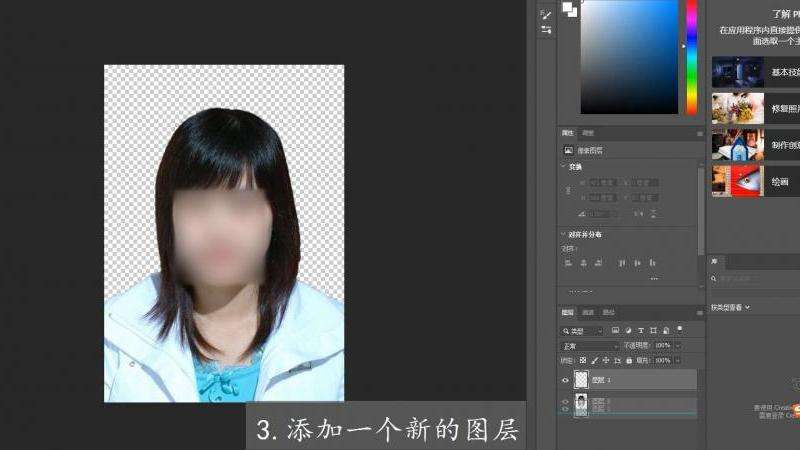Filter layers by adjustment layers
Screen dimensions: 800x450
coord(628,331)
